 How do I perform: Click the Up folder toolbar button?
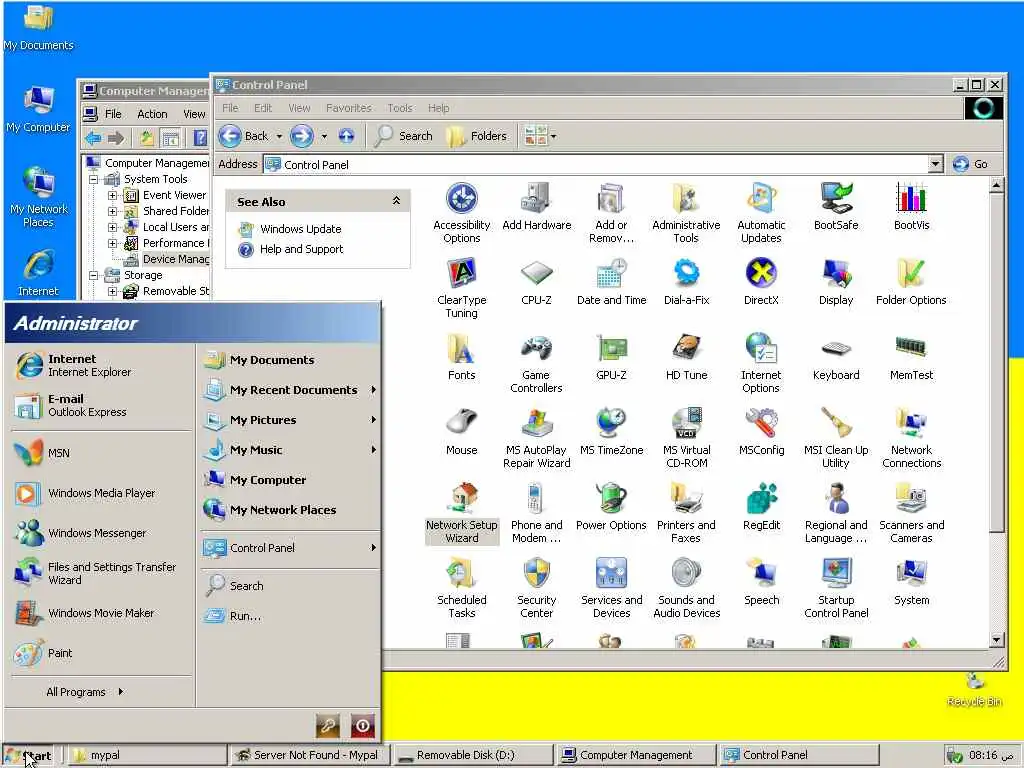(x=346, y=136)
